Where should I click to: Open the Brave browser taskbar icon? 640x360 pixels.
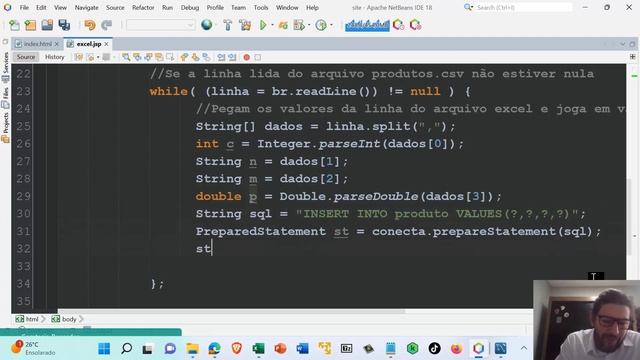point(236,348)
